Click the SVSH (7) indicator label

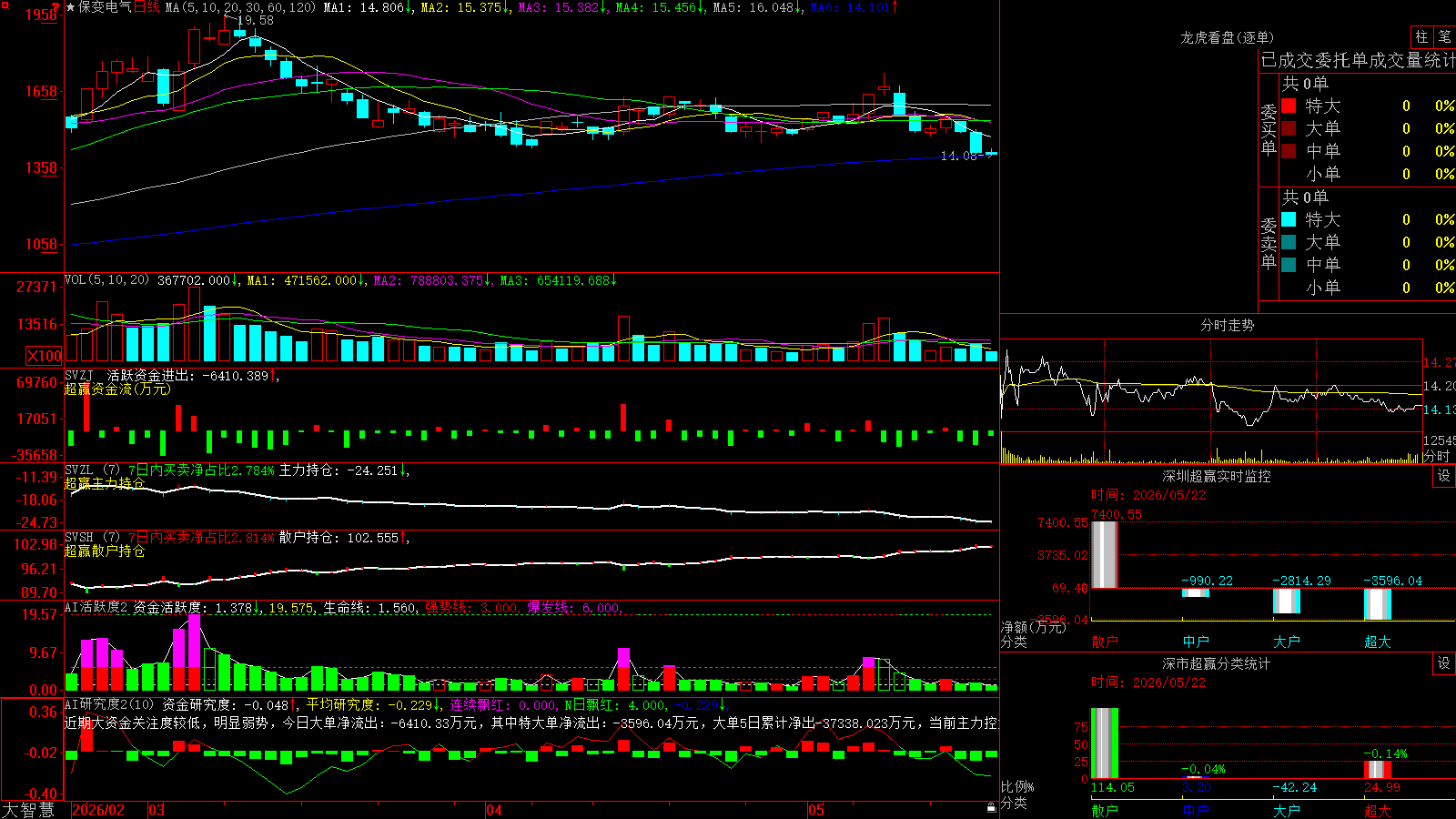92,538
